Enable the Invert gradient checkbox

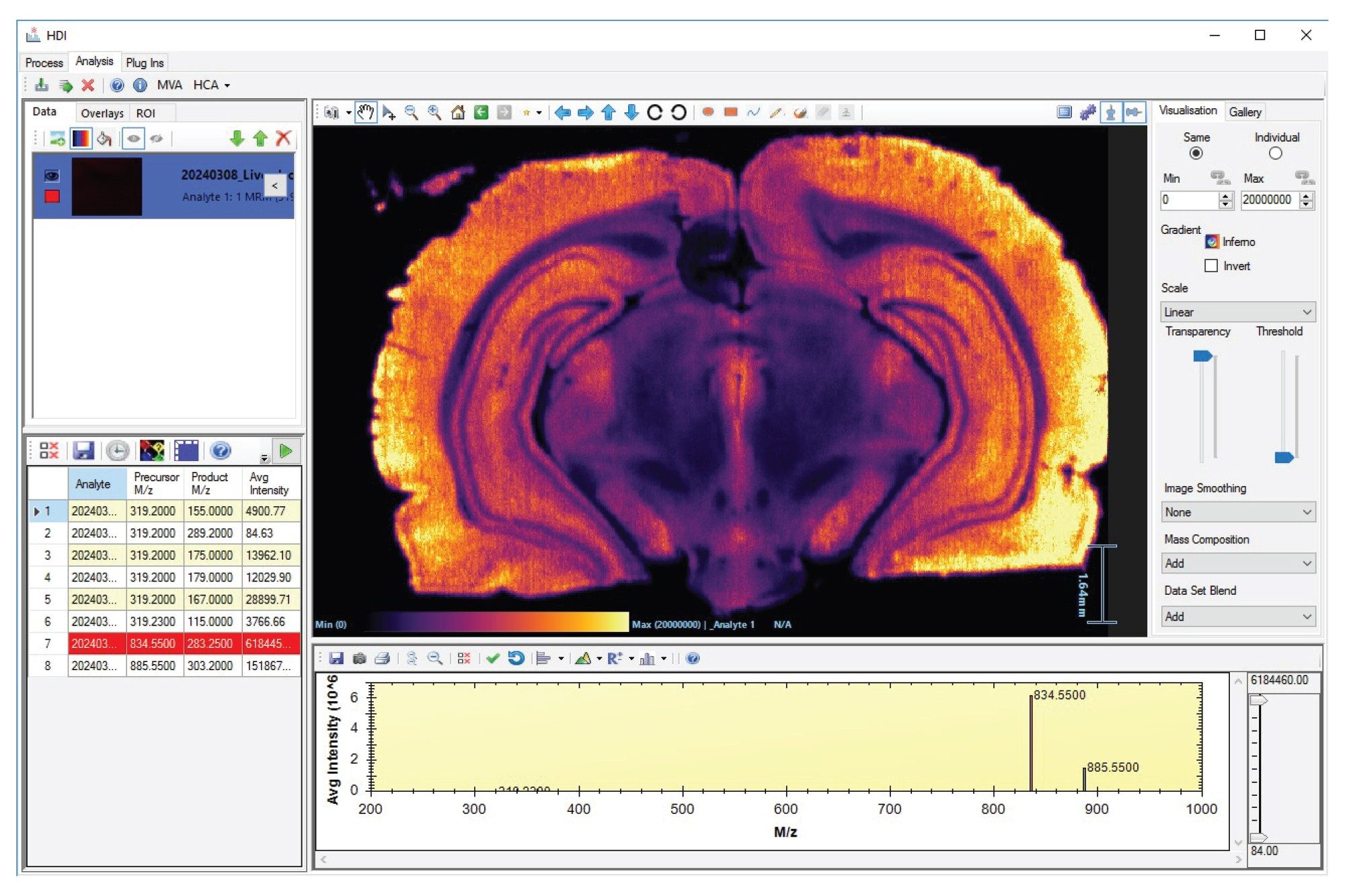[x=1211, y=266]
